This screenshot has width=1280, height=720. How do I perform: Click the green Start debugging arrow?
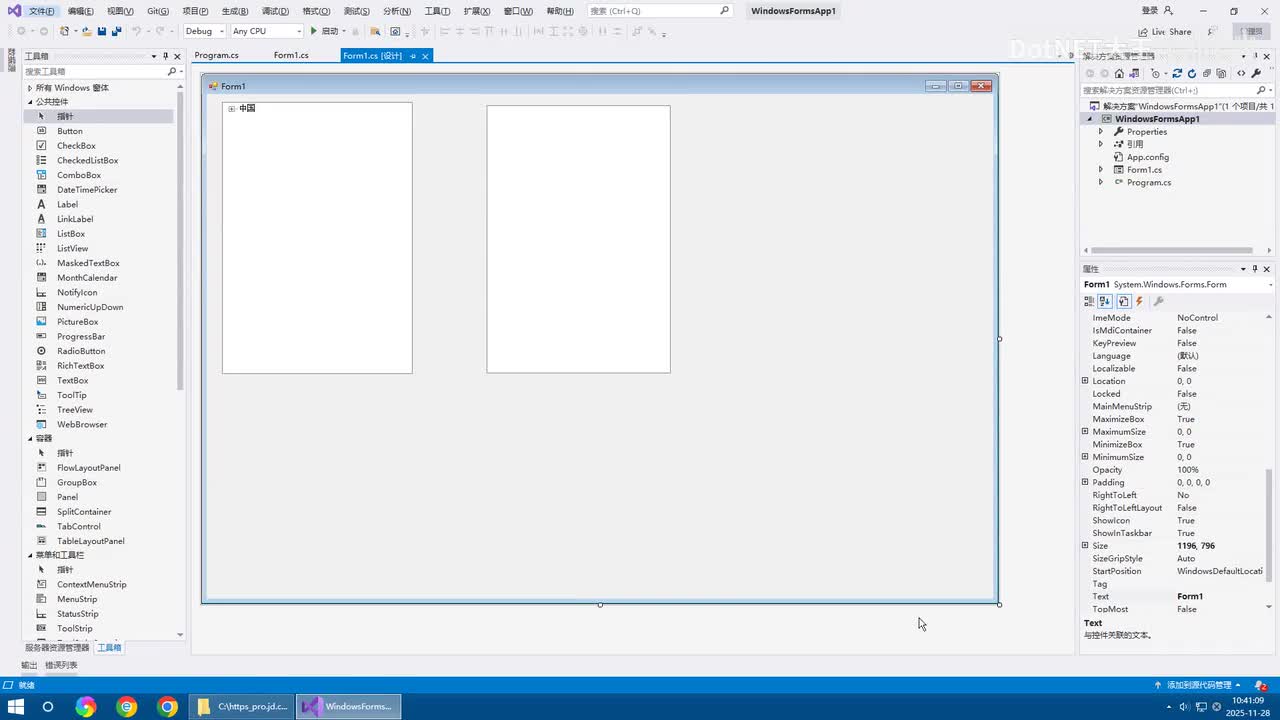[x=313, y=31]
